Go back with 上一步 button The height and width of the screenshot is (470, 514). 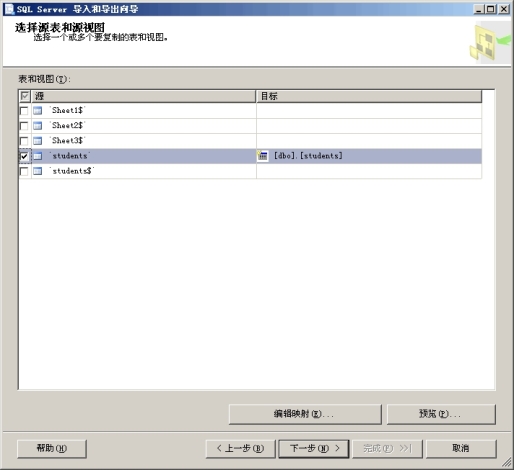pos(241,449)
